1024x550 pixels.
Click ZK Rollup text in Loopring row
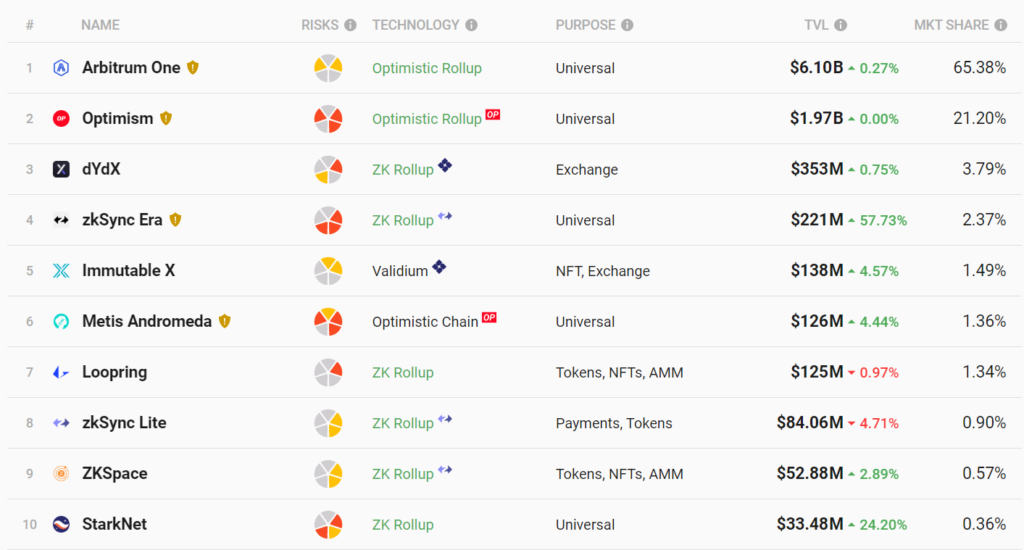[403, 372]
